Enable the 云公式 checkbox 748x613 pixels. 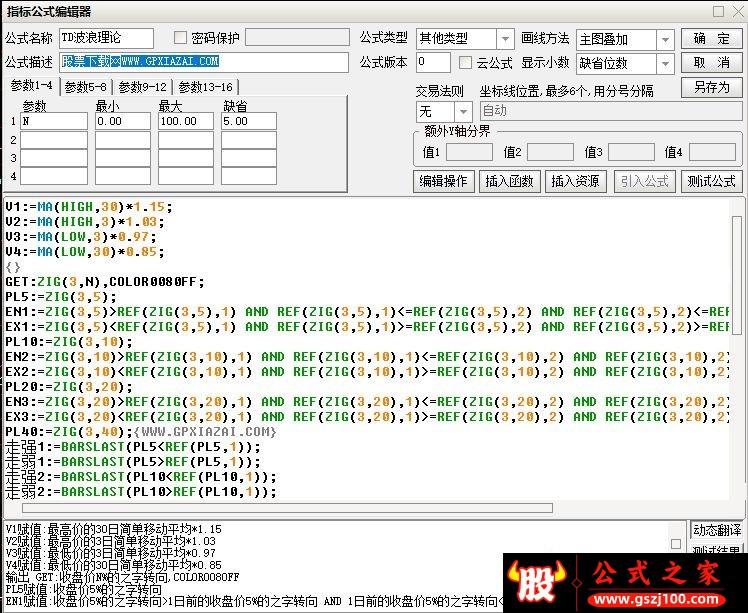pos(466,63)
